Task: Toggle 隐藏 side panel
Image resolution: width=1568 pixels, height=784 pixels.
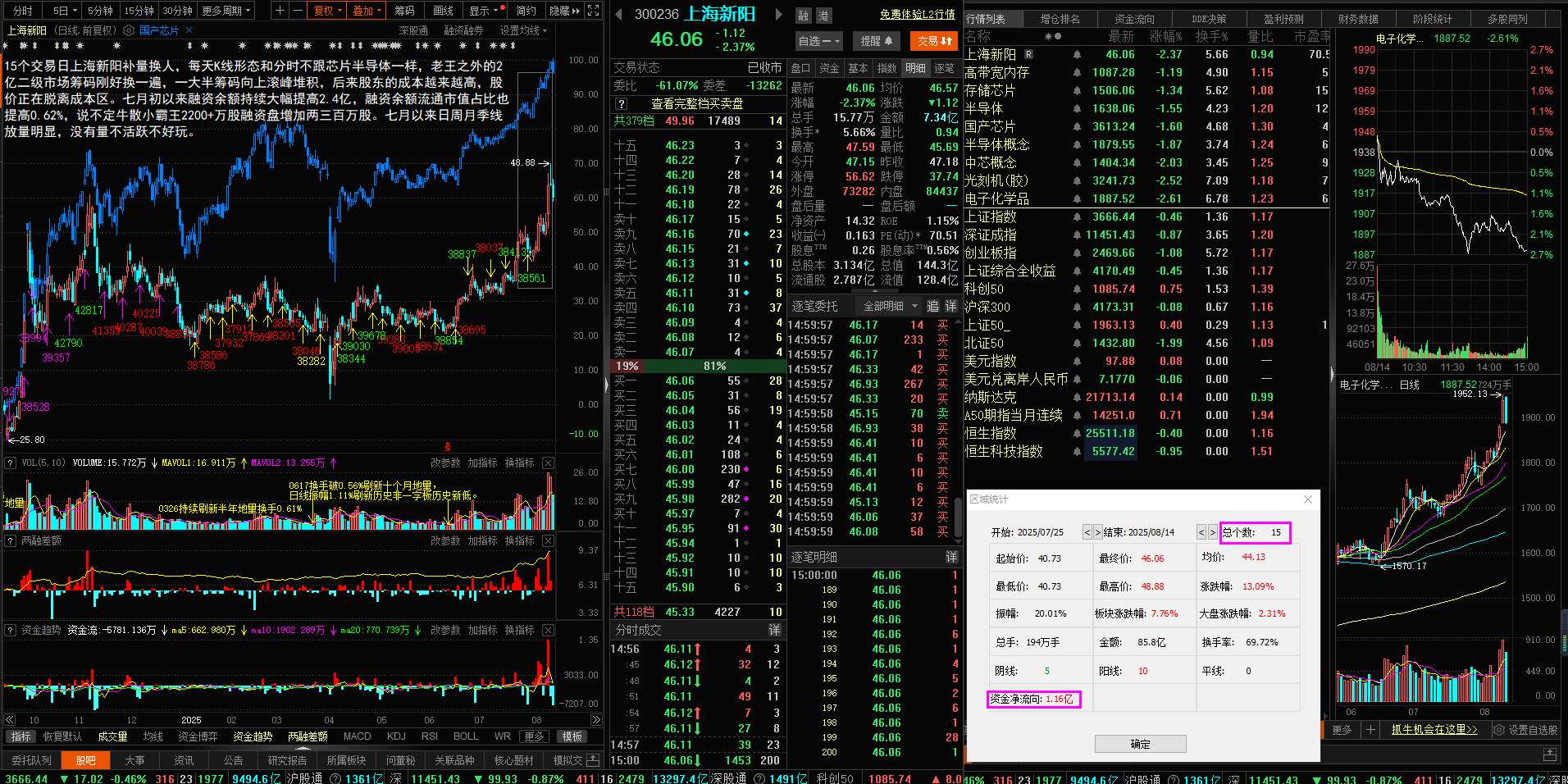Action: [564, 11]
